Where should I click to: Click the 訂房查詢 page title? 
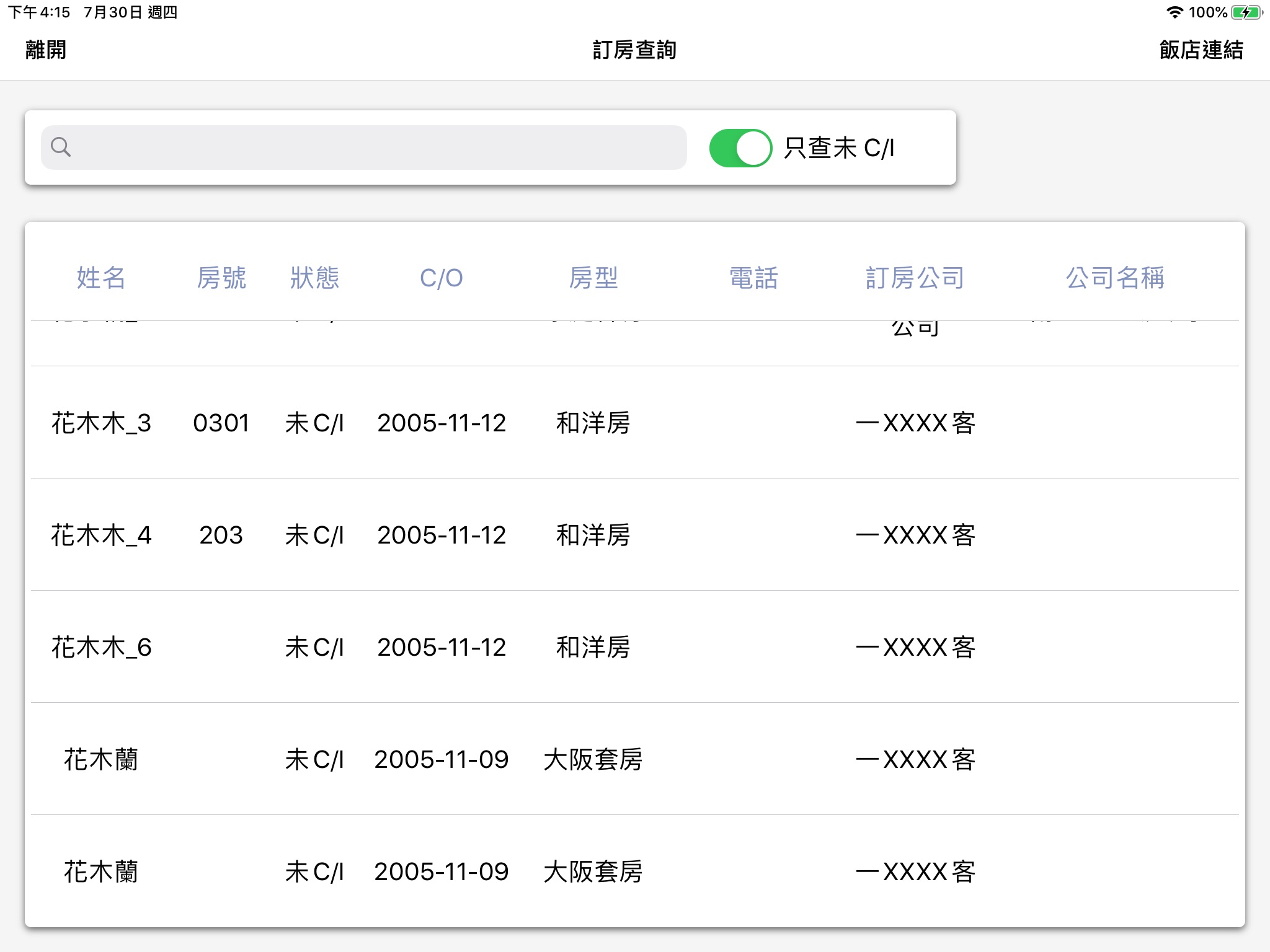coord(634,50)
